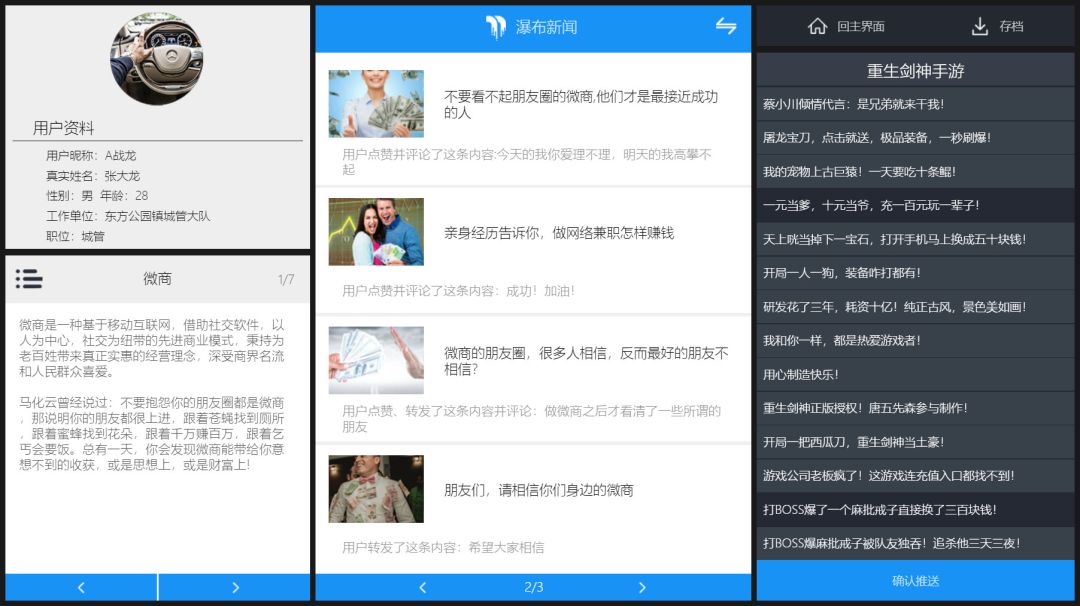Click the 2/3 page indicator

coord(532,588)
